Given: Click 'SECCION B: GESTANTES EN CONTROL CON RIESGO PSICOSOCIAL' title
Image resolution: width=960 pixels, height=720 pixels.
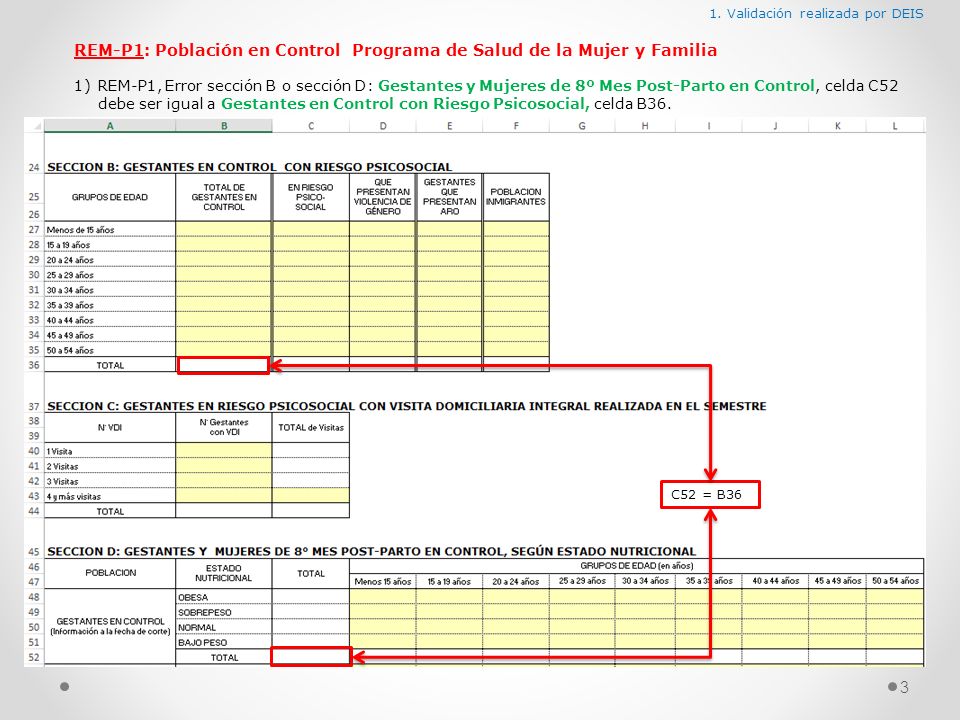Looking at the screenshot, I should [x=250, y=167].
